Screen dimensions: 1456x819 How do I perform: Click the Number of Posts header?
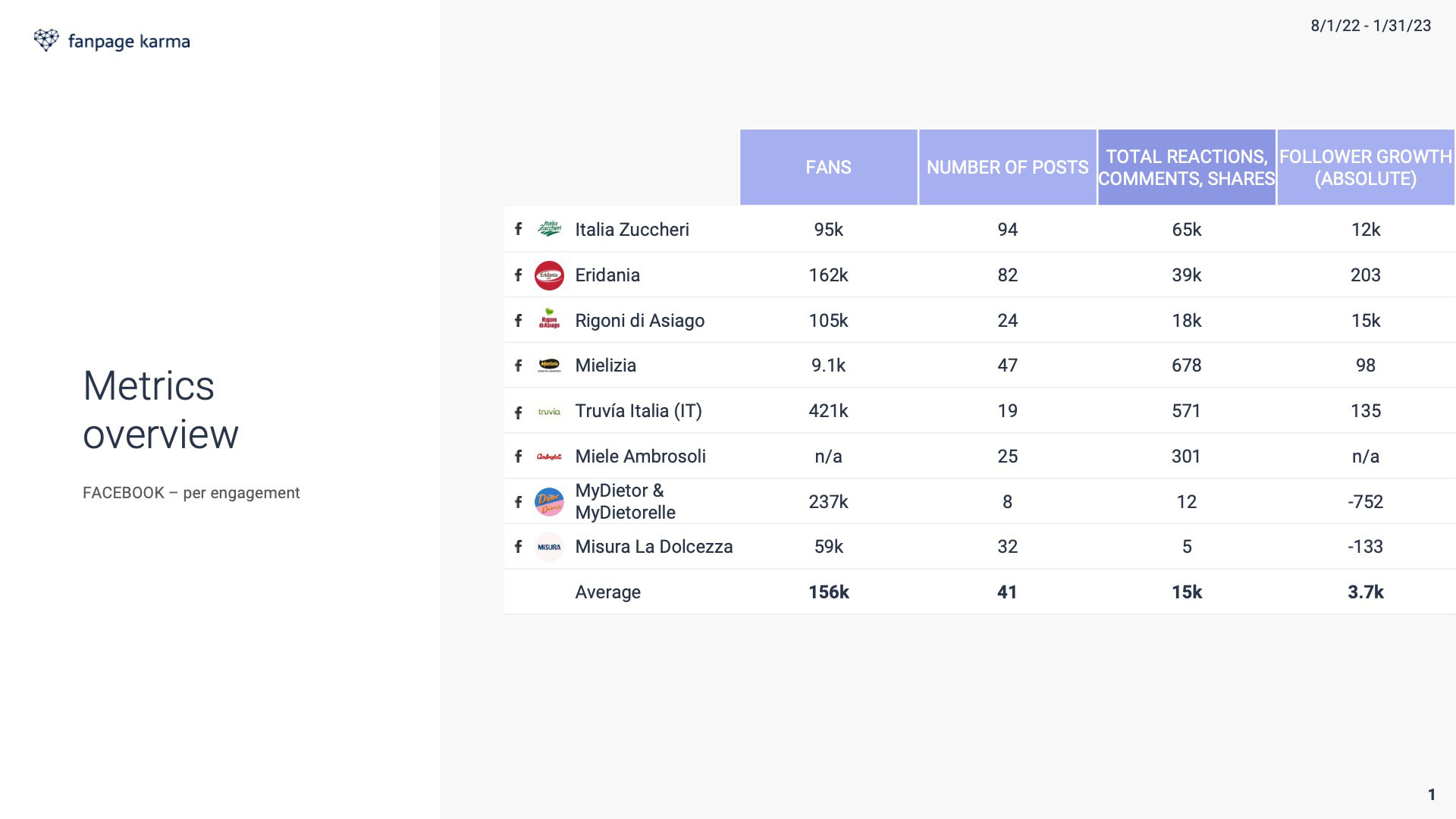pyautogui.click(x=1007, y=167)
